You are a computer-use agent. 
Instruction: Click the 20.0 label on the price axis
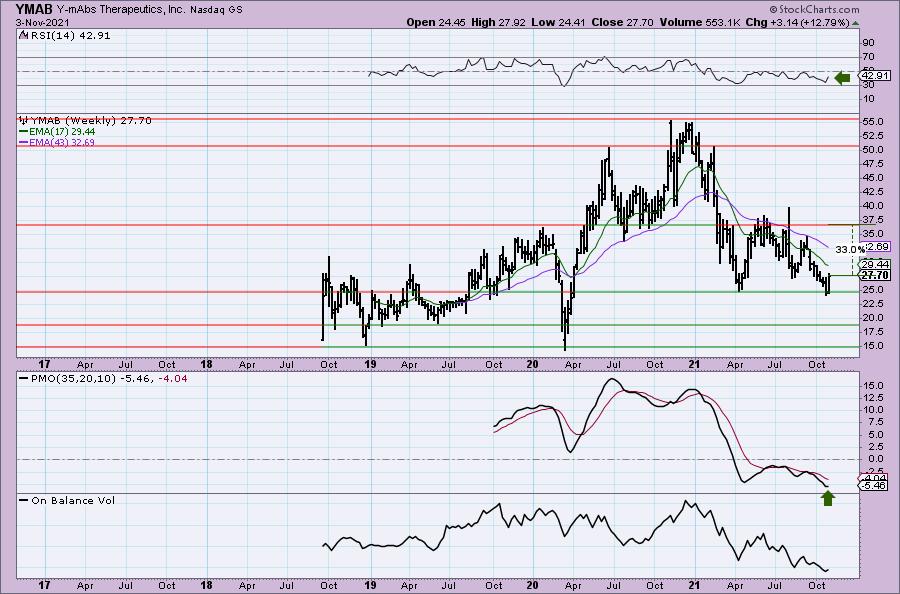coord(871,318)
